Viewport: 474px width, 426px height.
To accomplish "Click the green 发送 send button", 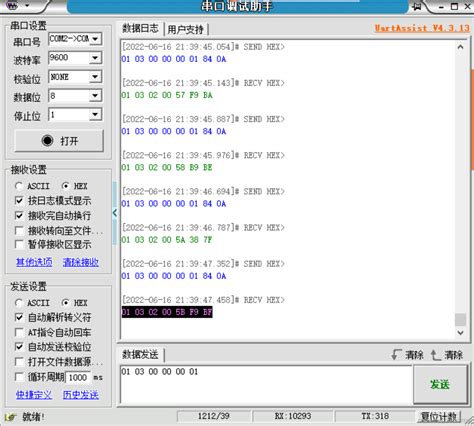I will point(440,384).
